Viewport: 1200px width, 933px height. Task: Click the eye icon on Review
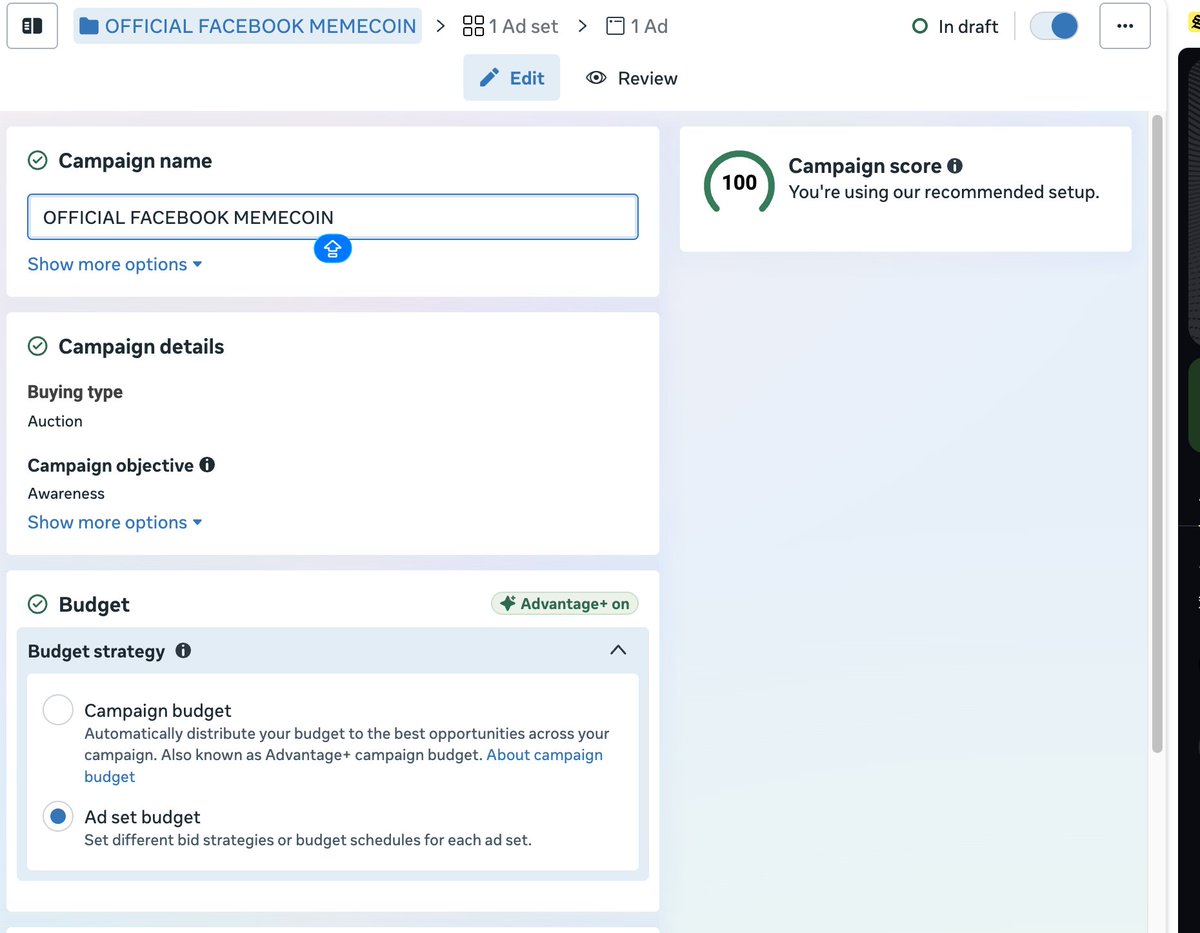click(597, 78)
